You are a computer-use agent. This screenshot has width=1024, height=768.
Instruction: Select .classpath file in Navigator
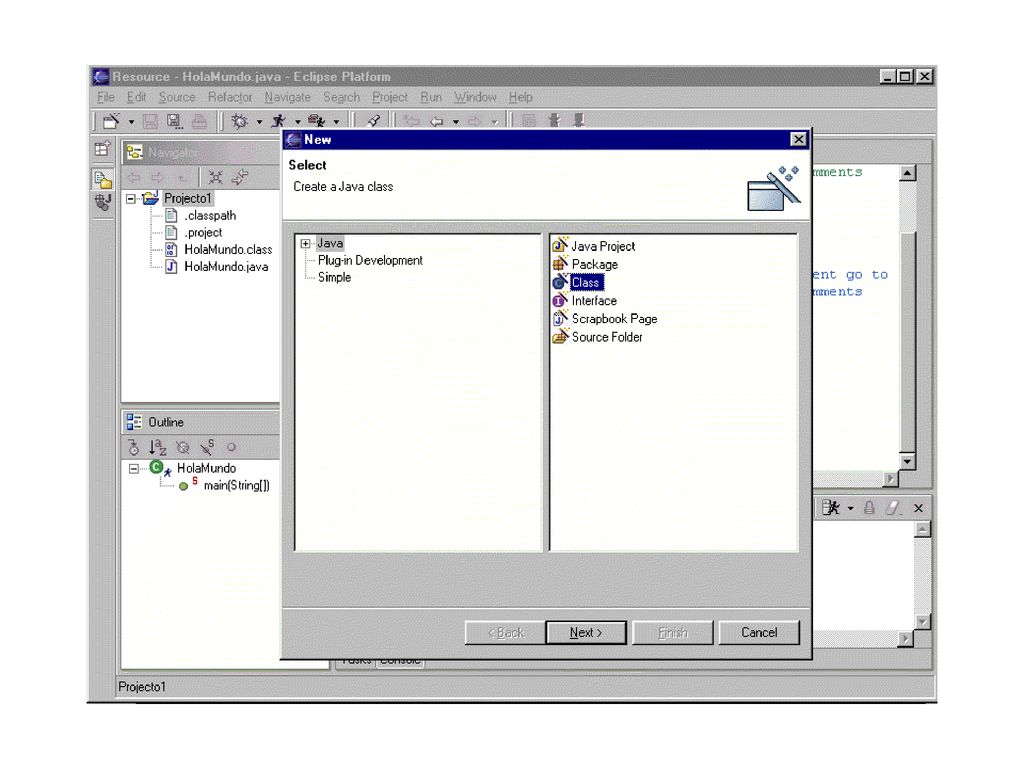click(x=210, y=216)
